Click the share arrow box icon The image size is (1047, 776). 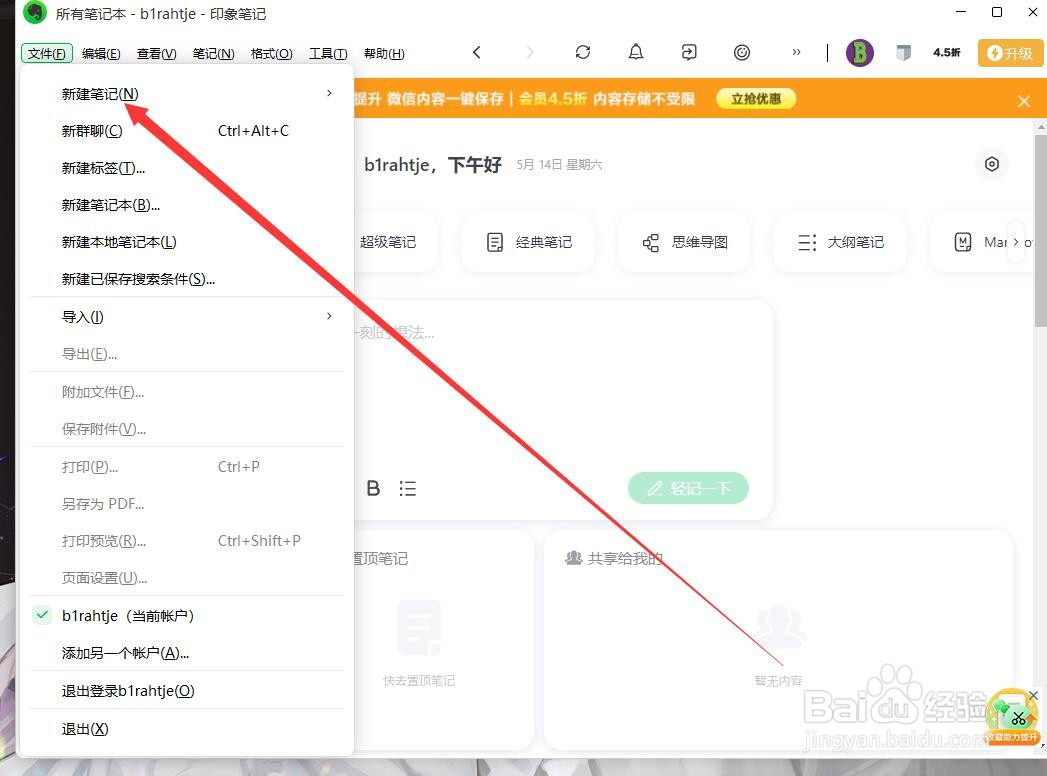(689, 52)
